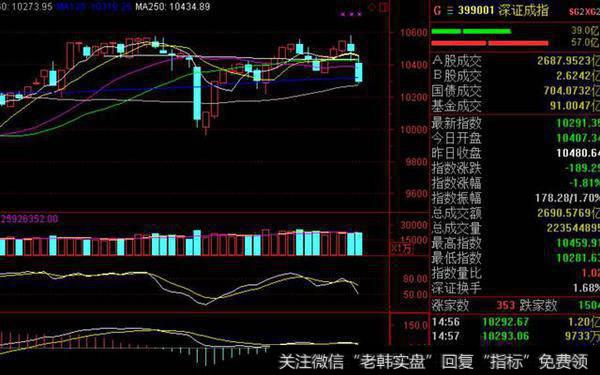
Task: Select the index code 399001
Action: [x=476, y=10]
